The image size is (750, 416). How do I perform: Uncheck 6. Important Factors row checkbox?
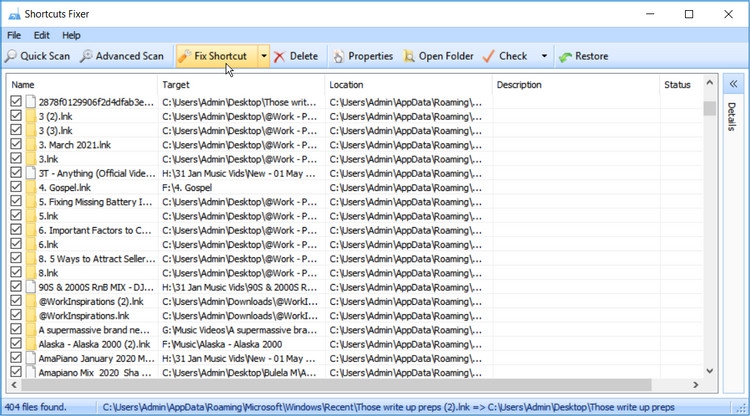16,230
